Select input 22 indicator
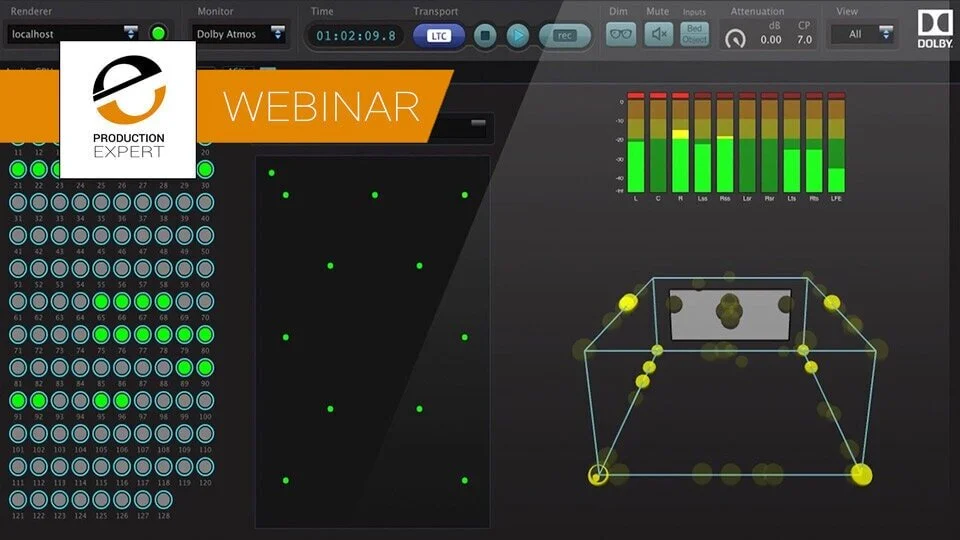The image size is (960, 540). 39,169
